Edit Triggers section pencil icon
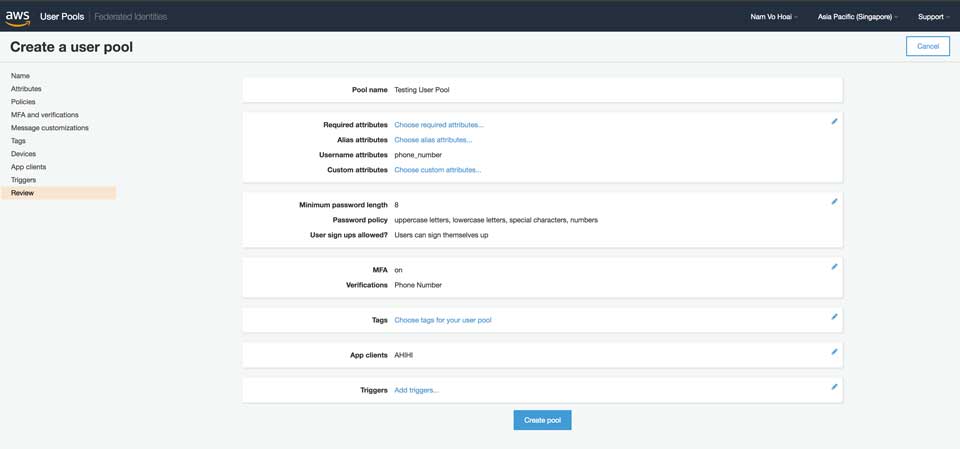Image resolution: width=960 pixels, height=449 pixels. tap(834, 387)
